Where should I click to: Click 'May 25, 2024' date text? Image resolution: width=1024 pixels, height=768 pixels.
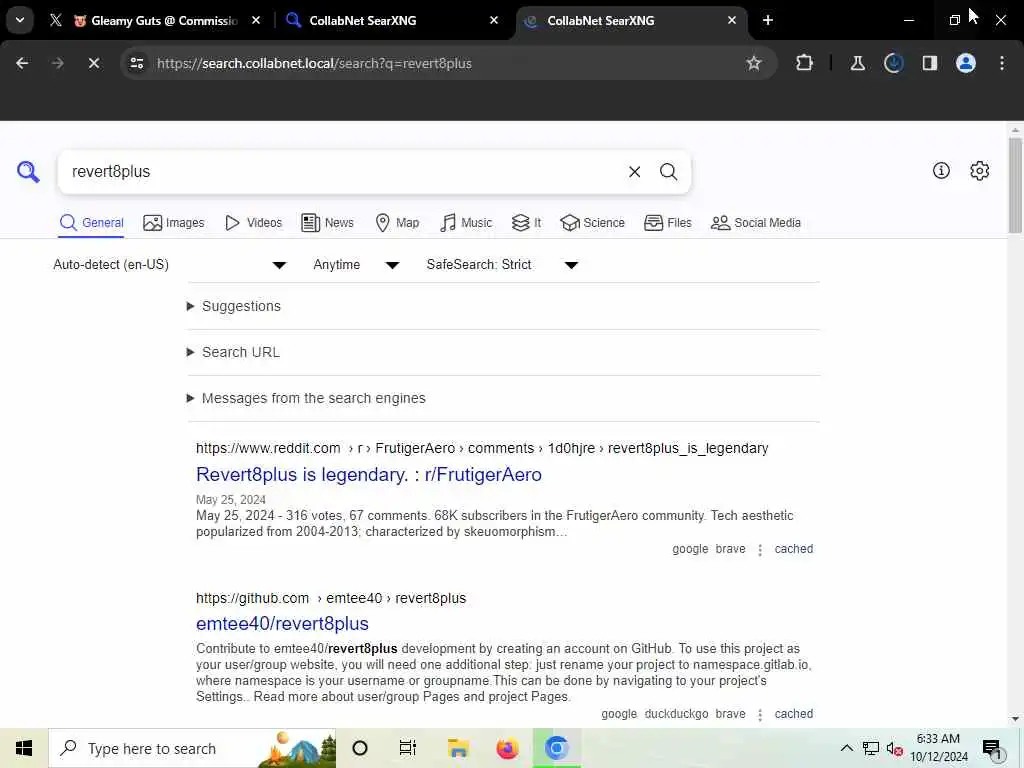tap(231, 500)
